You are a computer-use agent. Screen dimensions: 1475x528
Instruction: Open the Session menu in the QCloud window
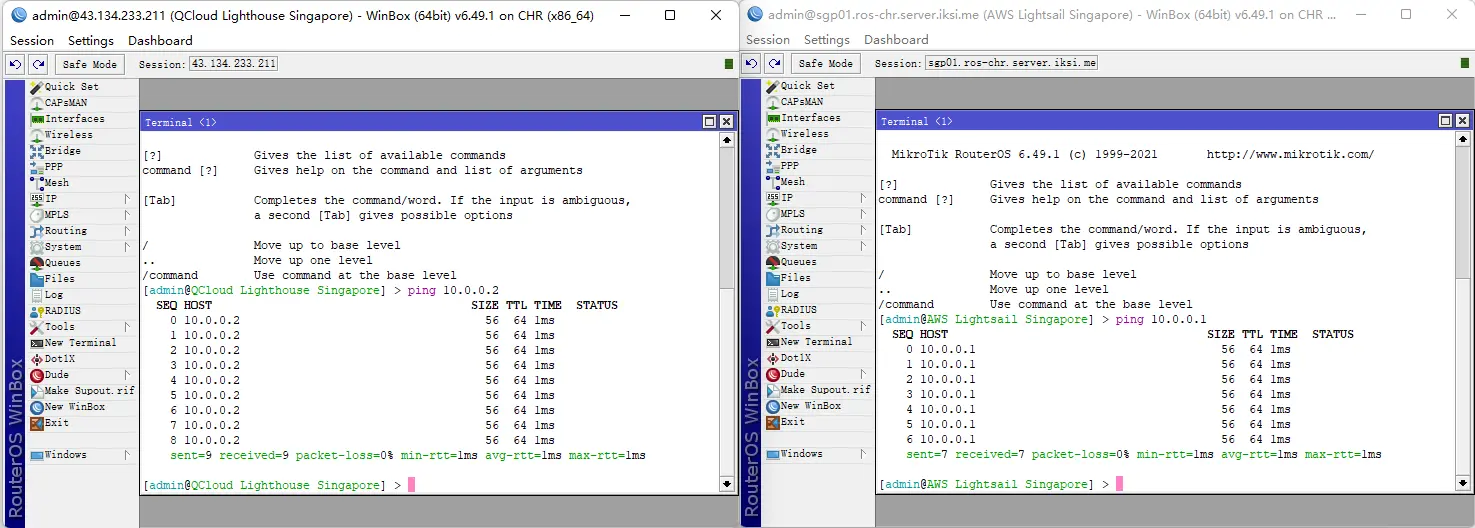click(32, 41)
